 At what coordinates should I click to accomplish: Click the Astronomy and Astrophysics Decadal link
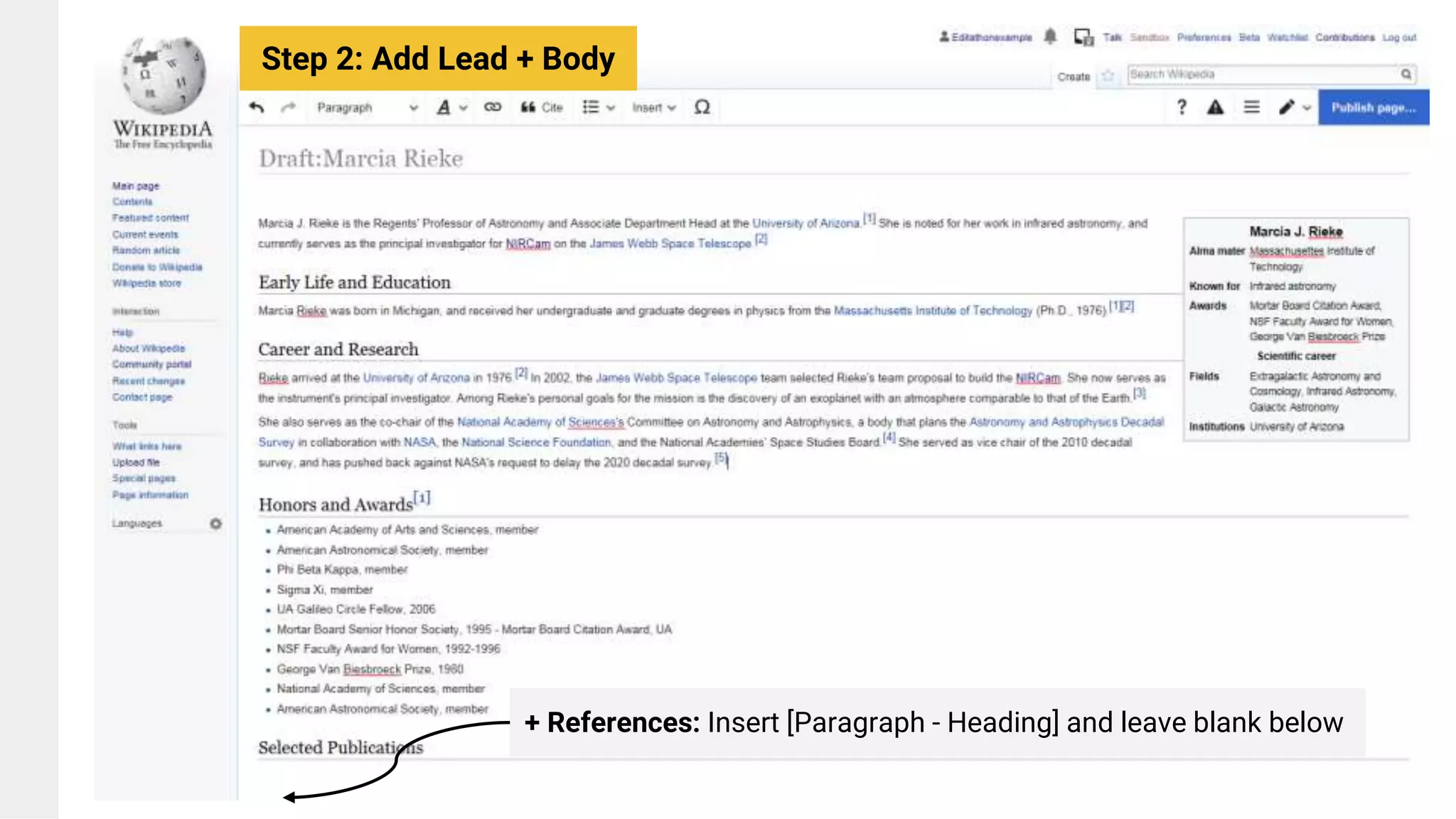click(x=1066, y=422)
